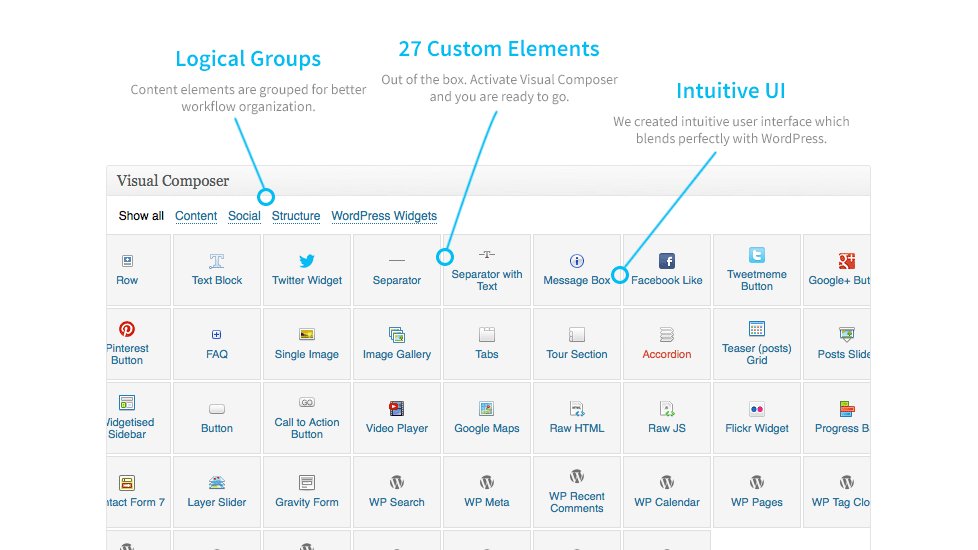Select the WP Search widget
978x550 pixels.
tap(397, 492)
